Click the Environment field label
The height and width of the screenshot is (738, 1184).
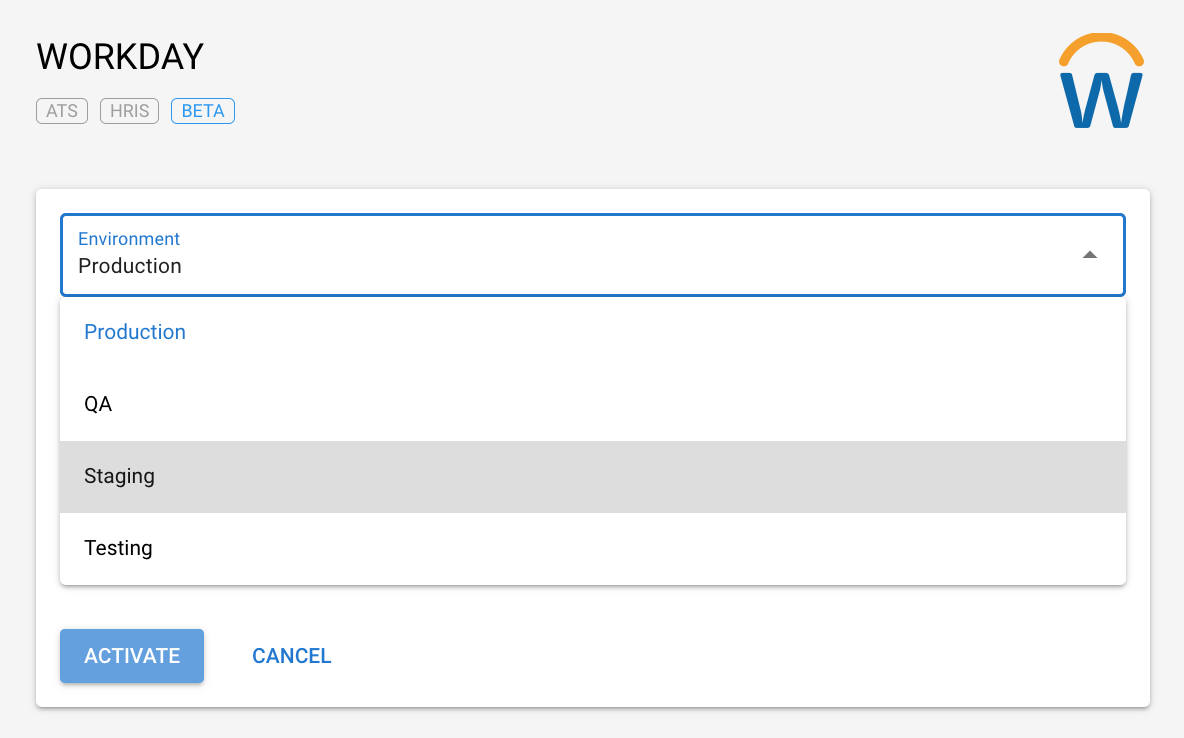pos(129,239)
